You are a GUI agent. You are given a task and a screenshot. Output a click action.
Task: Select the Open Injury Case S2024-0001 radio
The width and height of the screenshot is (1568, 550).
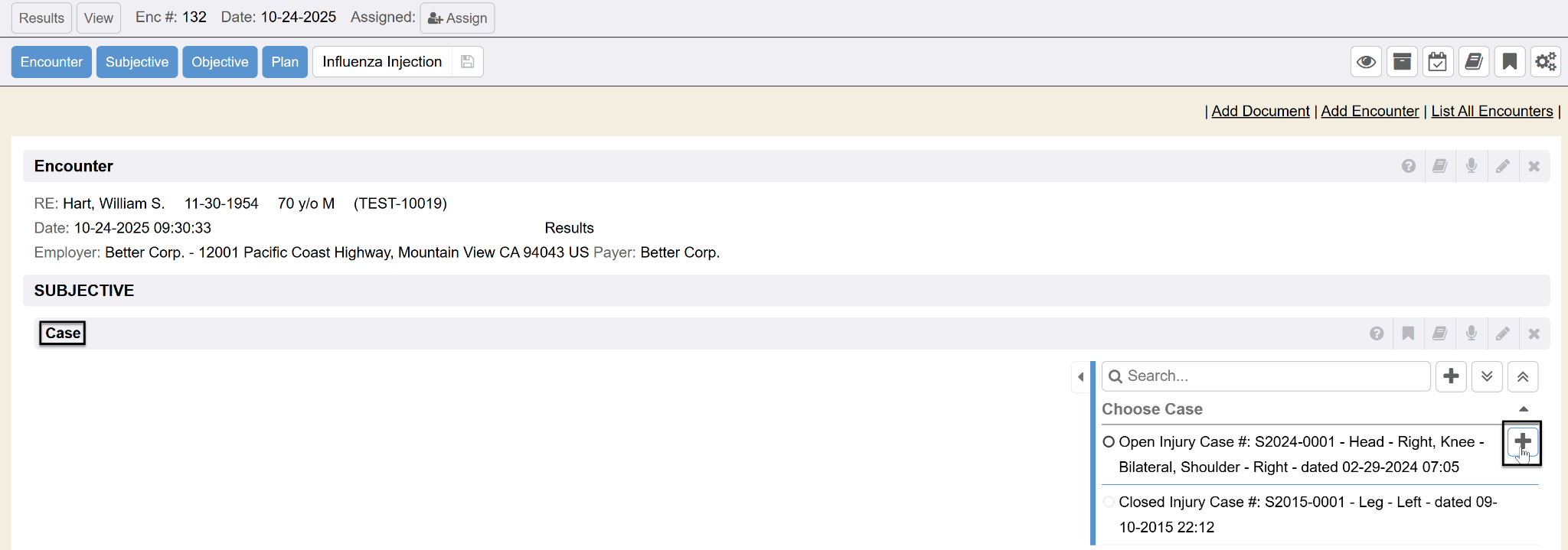coord(1109,442)
